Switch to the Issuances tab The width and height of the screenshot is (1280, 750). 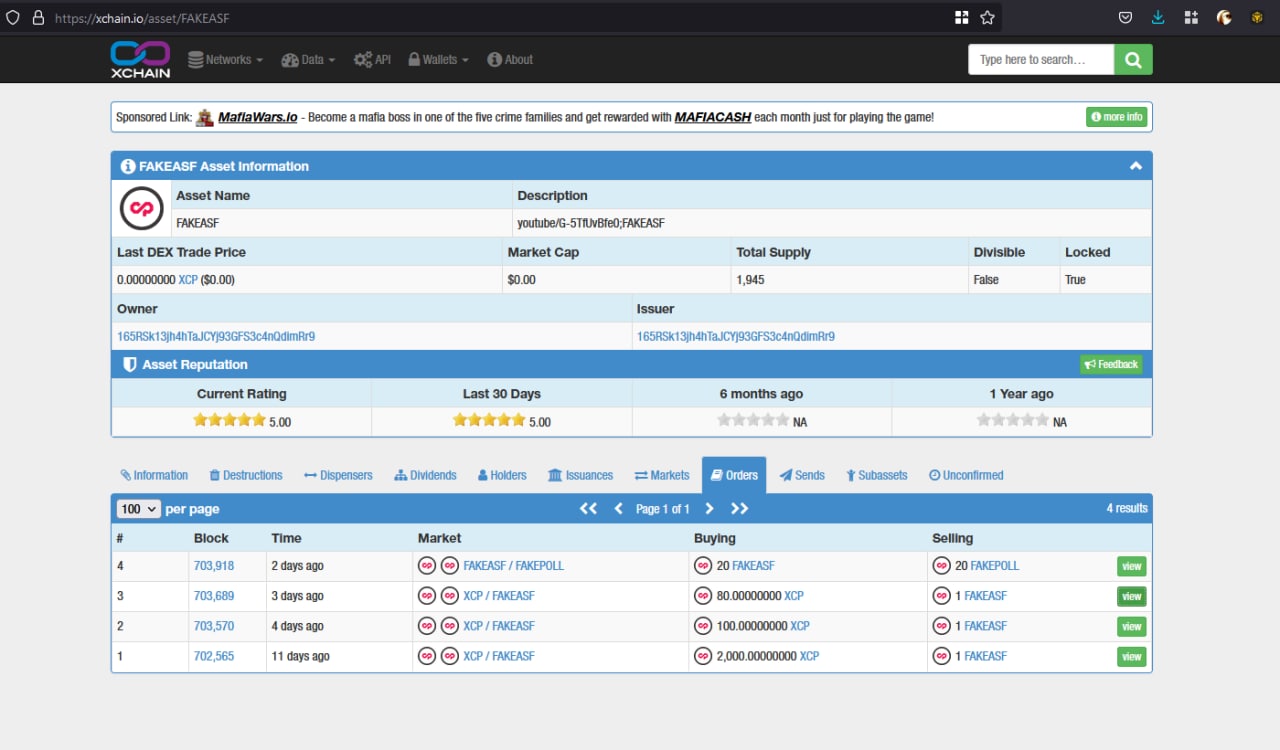(581, 475)
